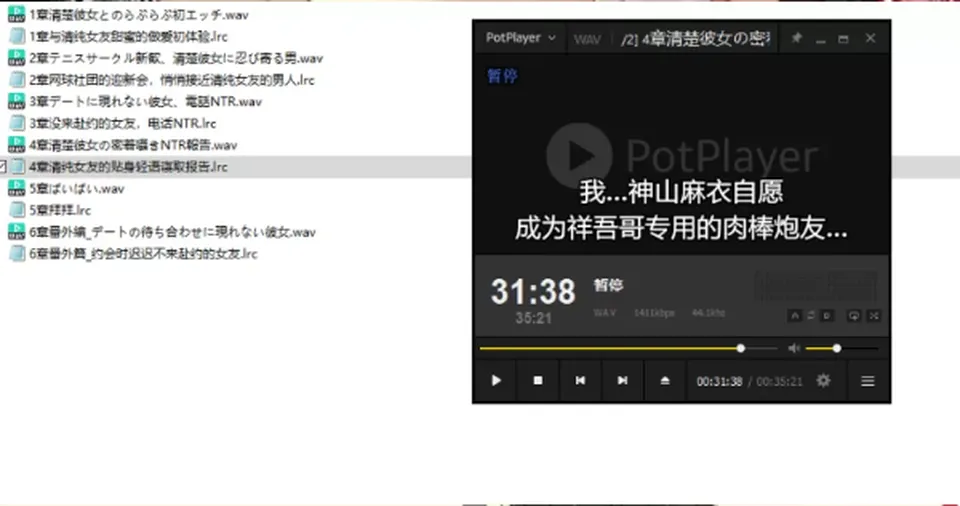Select the 1章 .wav file icon
The width and height of the screenshot is (960, 506).
[17, 15]
